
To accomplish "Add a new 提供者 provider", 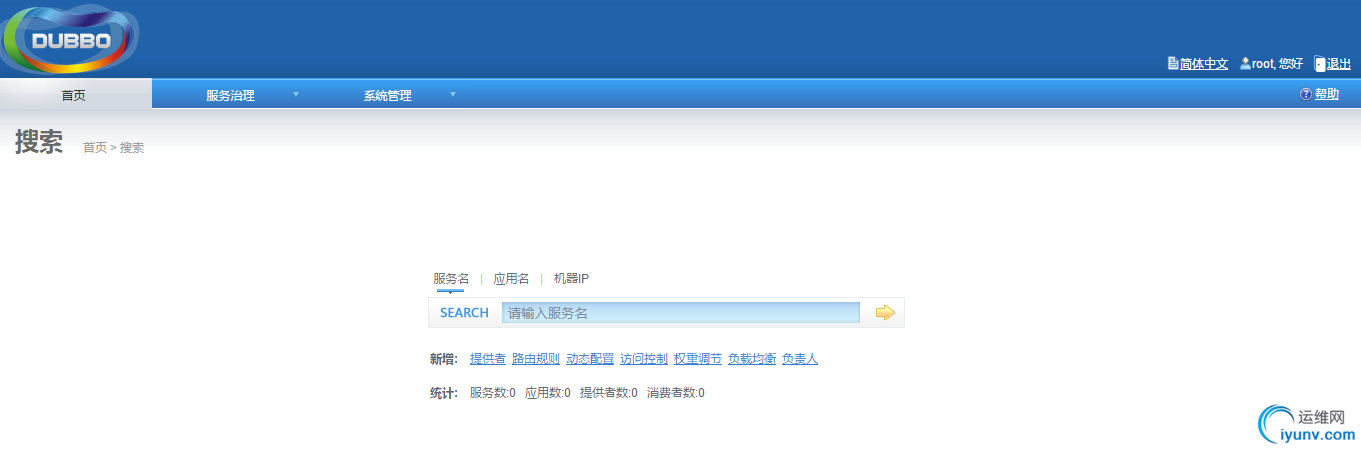I will 488,359.
